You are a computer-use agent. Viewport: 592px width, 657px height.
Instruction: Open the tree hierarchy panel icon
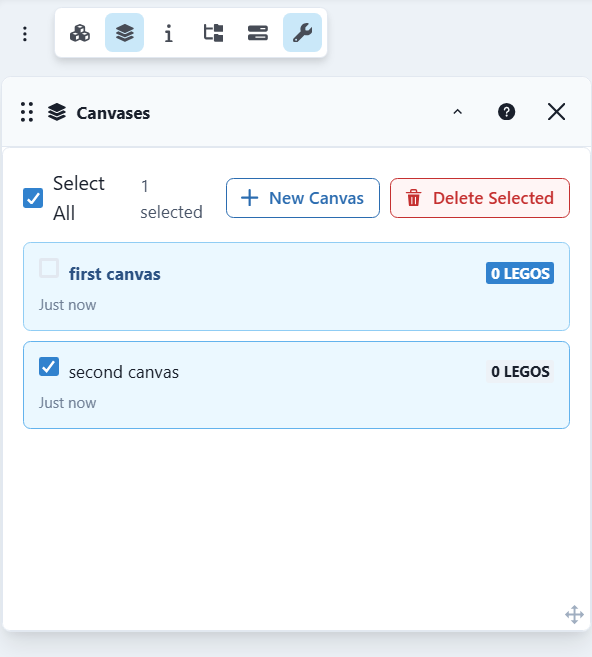213,33
